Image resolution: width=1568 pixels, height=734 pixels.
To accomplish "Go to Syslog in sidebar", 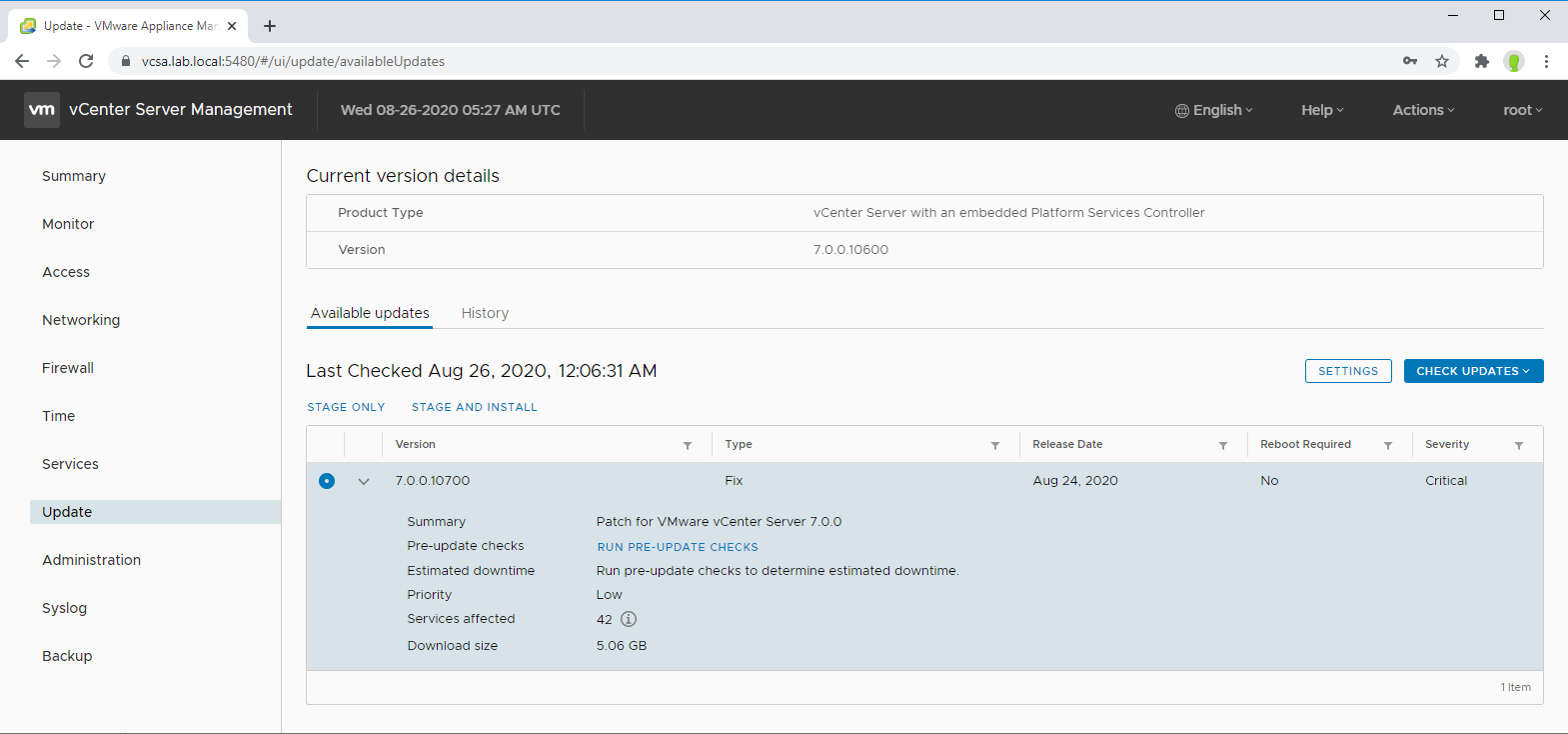I will point(64,608).
